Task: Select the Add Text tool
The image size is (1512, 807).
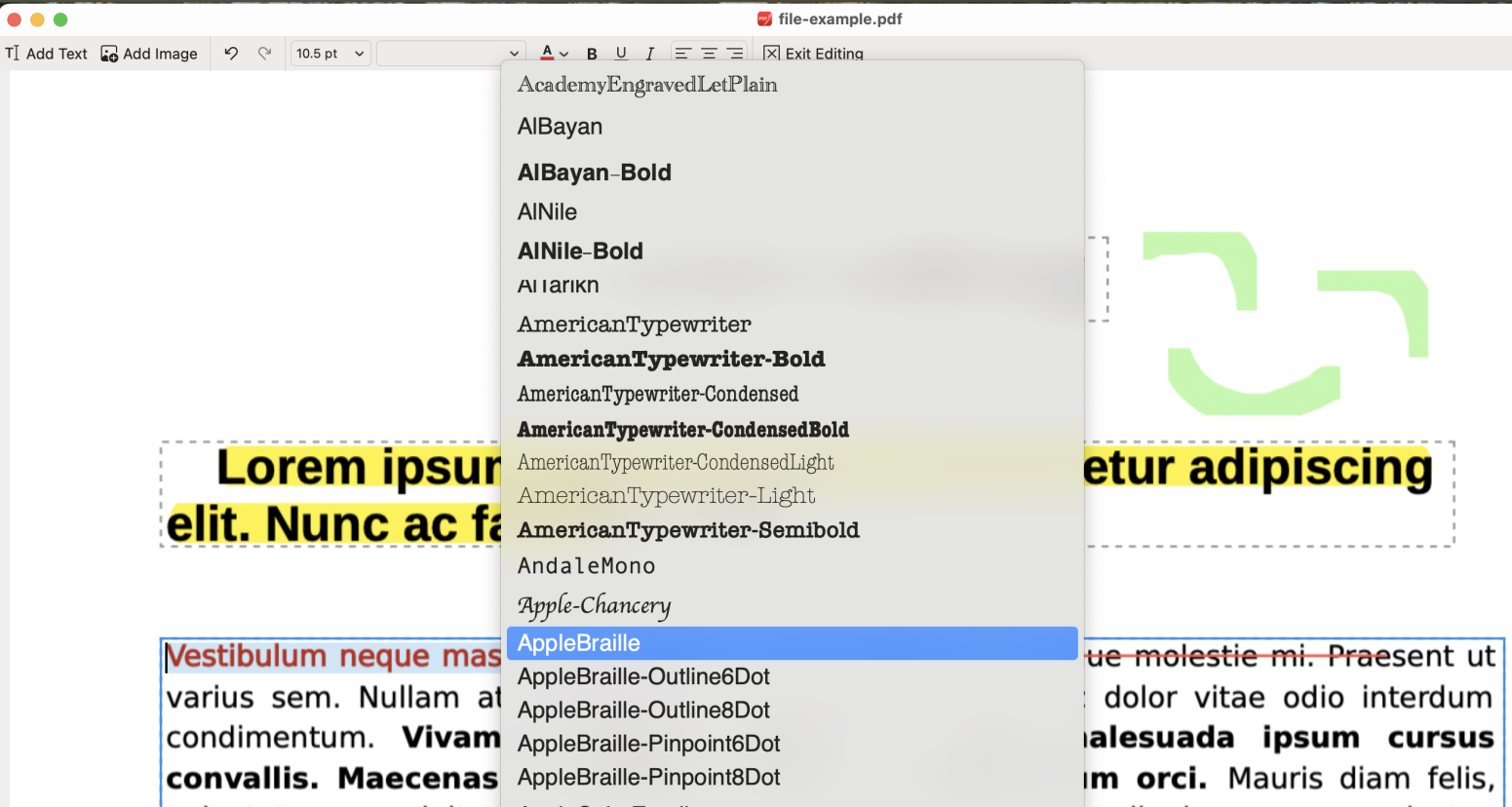Action: [46, 54]
